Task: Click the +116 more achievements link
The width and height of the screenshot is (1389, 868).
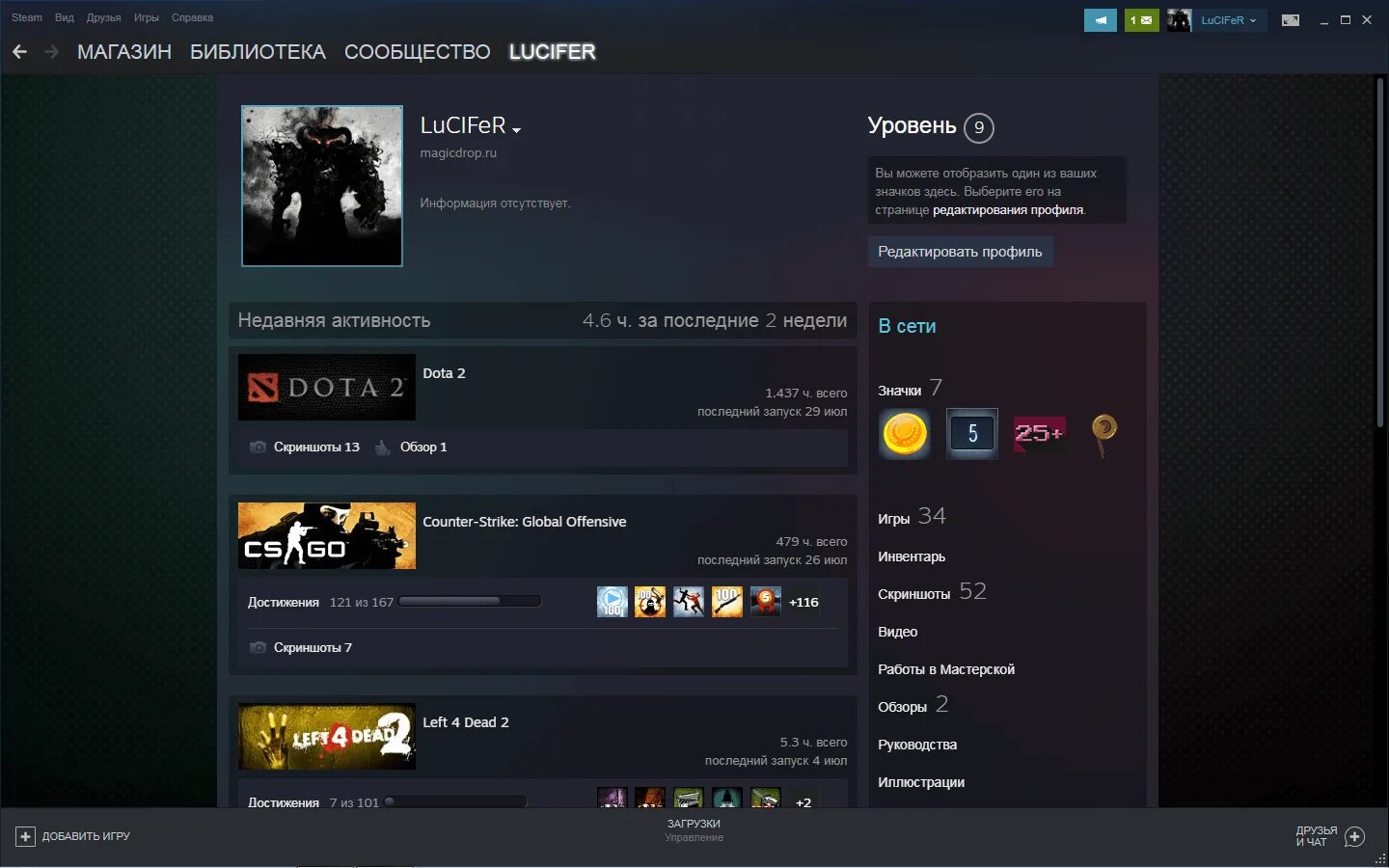Action: (x=803, y=602)
